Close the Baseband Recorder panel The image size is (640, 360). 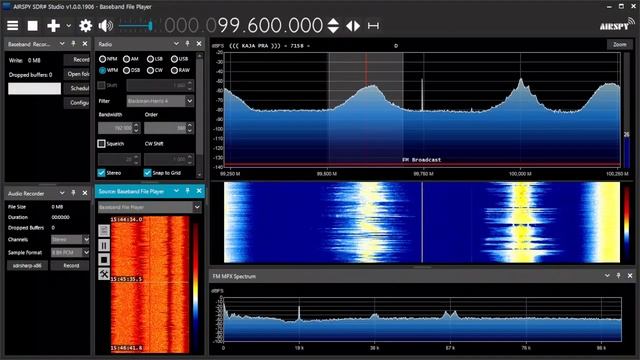[85, 44]
